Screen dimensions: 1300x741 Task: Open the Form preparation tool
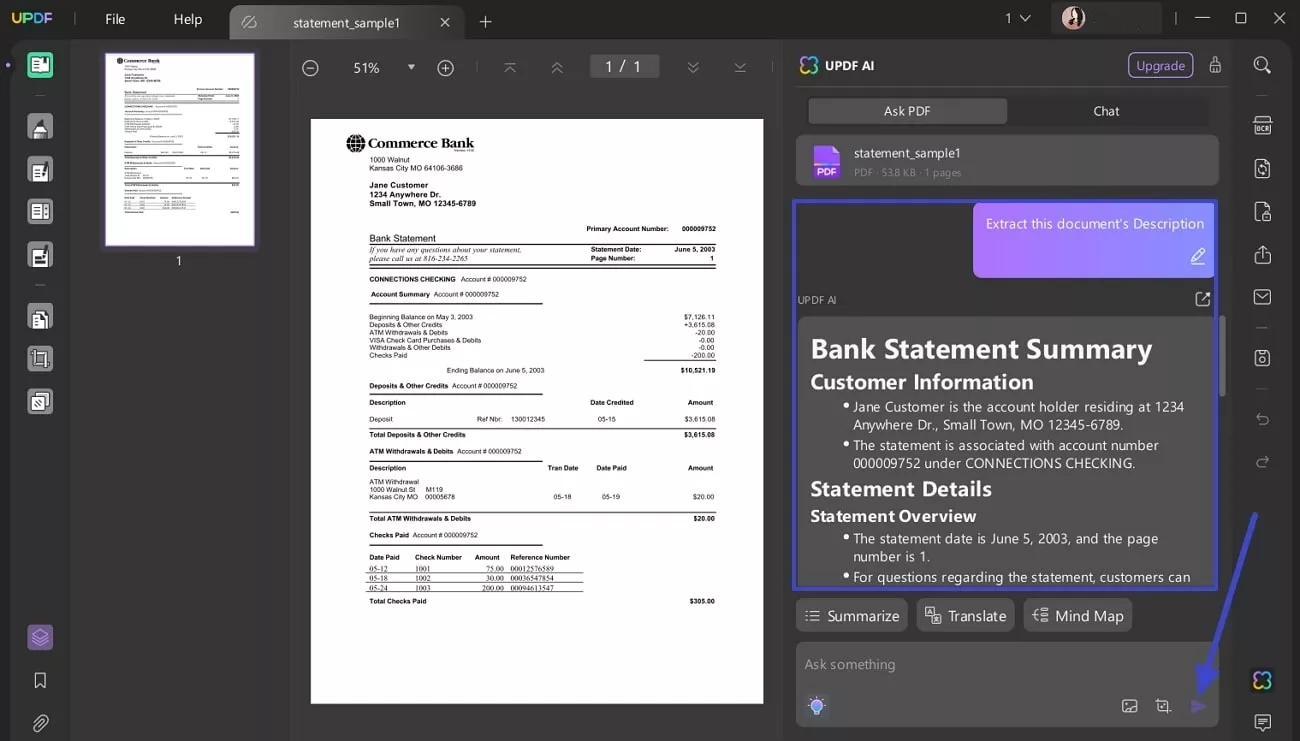point(40,212)
